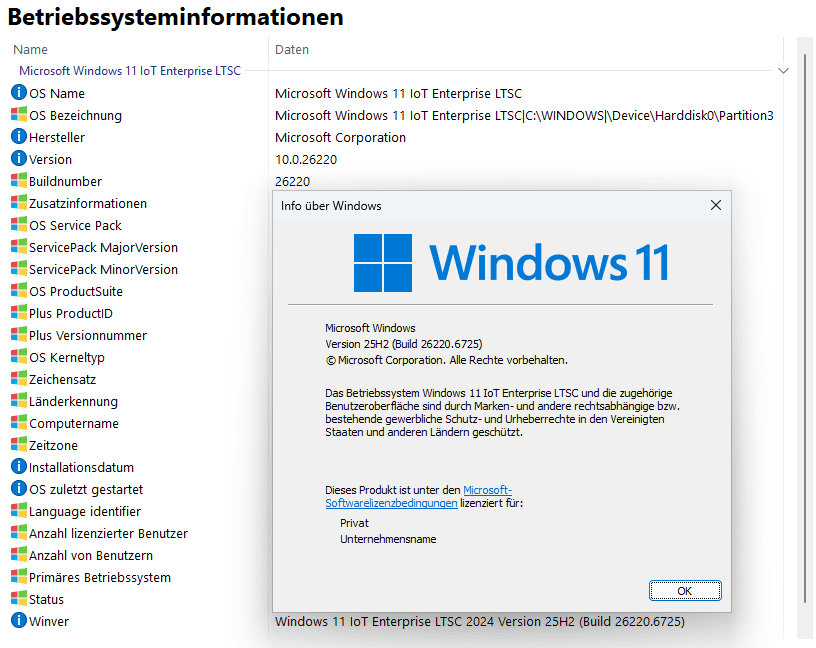Select the OS Name row label
Viewport: 816px width, 648px height.
(x=57, y=94)
